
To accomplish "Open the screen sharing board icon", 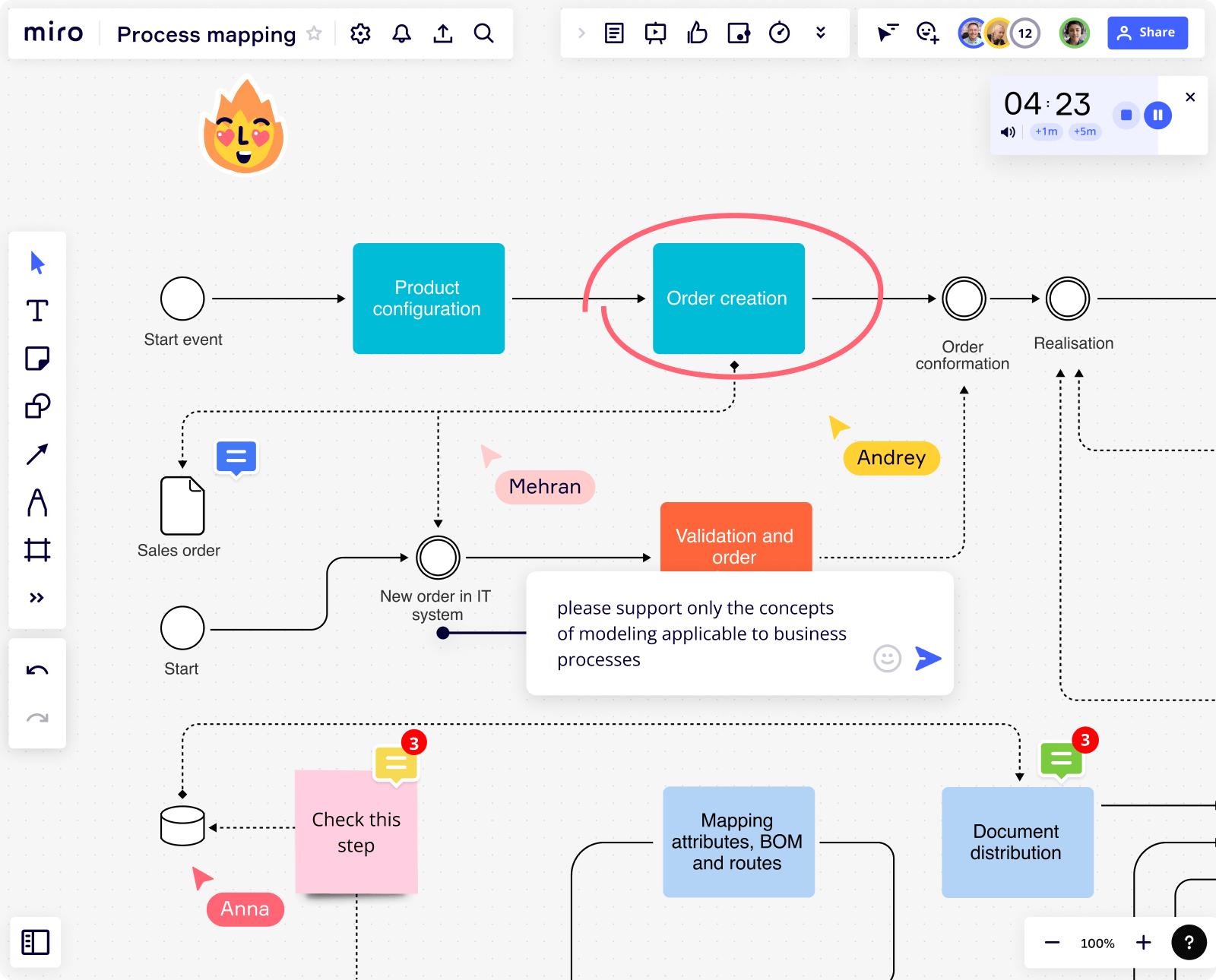I will (x=739, y=33).
